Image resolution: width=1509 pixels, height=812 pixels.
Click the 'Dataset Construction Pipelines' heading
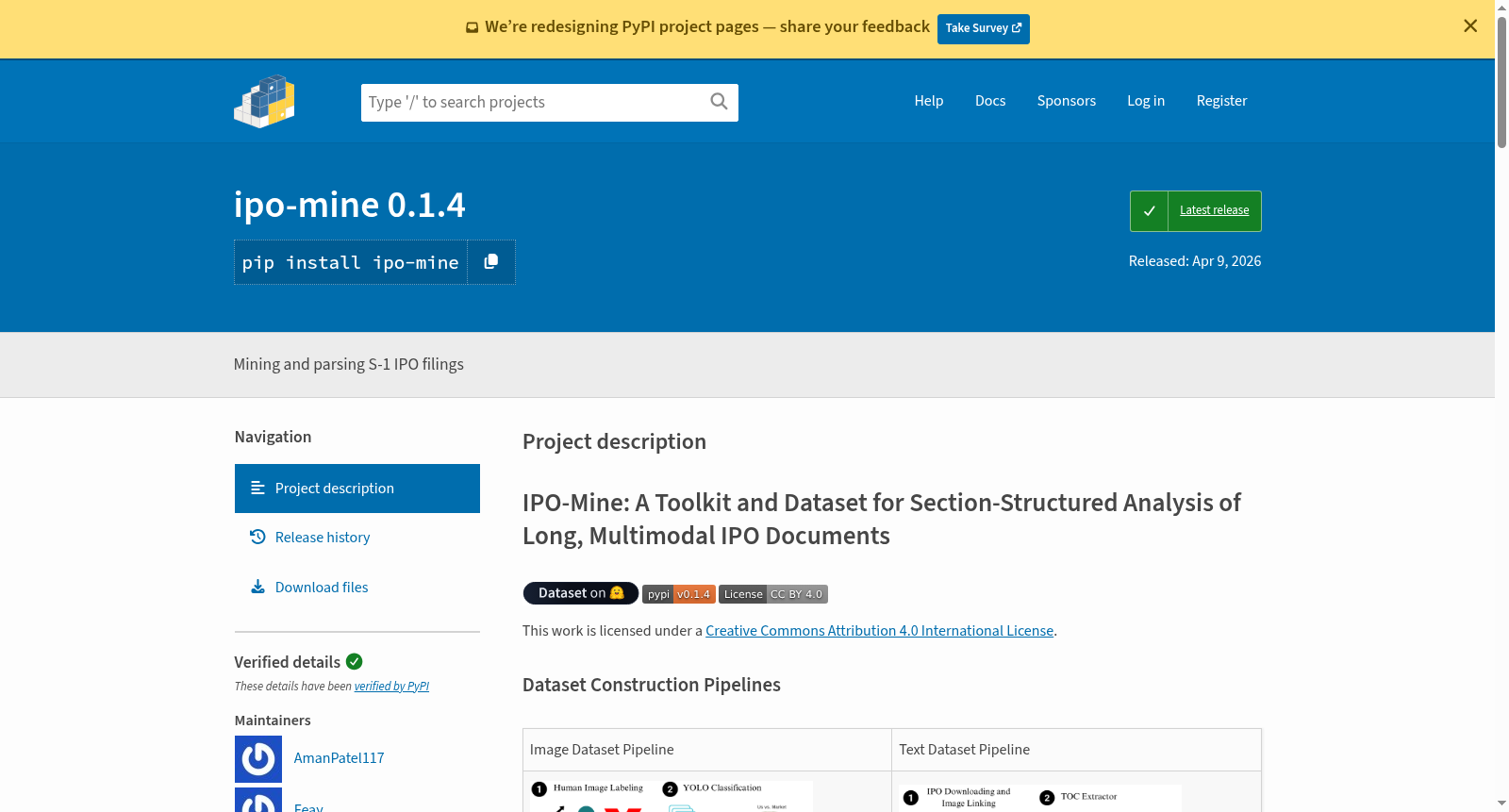click(652, 685)
